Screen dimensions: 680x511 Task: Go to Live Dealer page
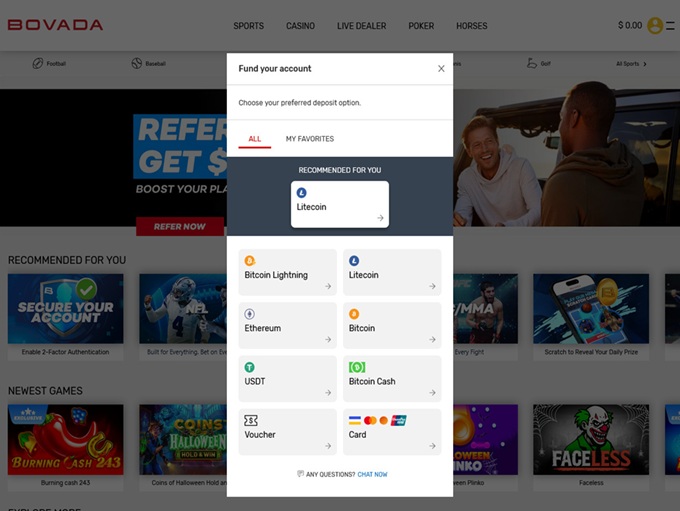(361, 26)
